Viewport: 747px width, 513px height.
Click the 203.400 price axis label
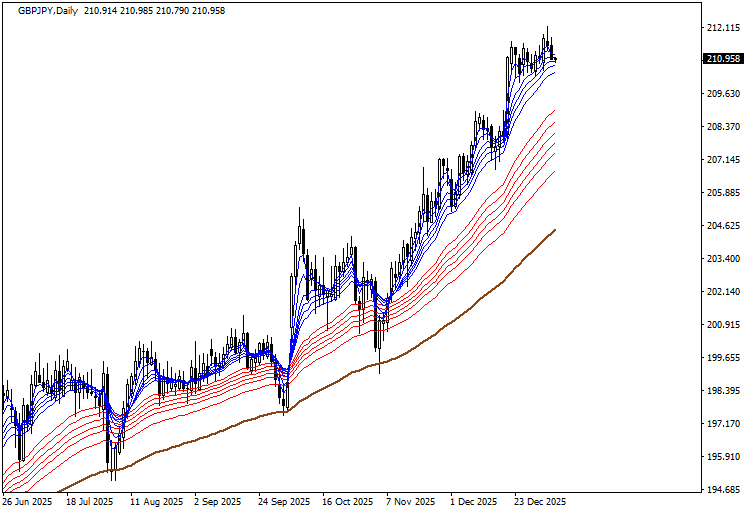point(722,259)
